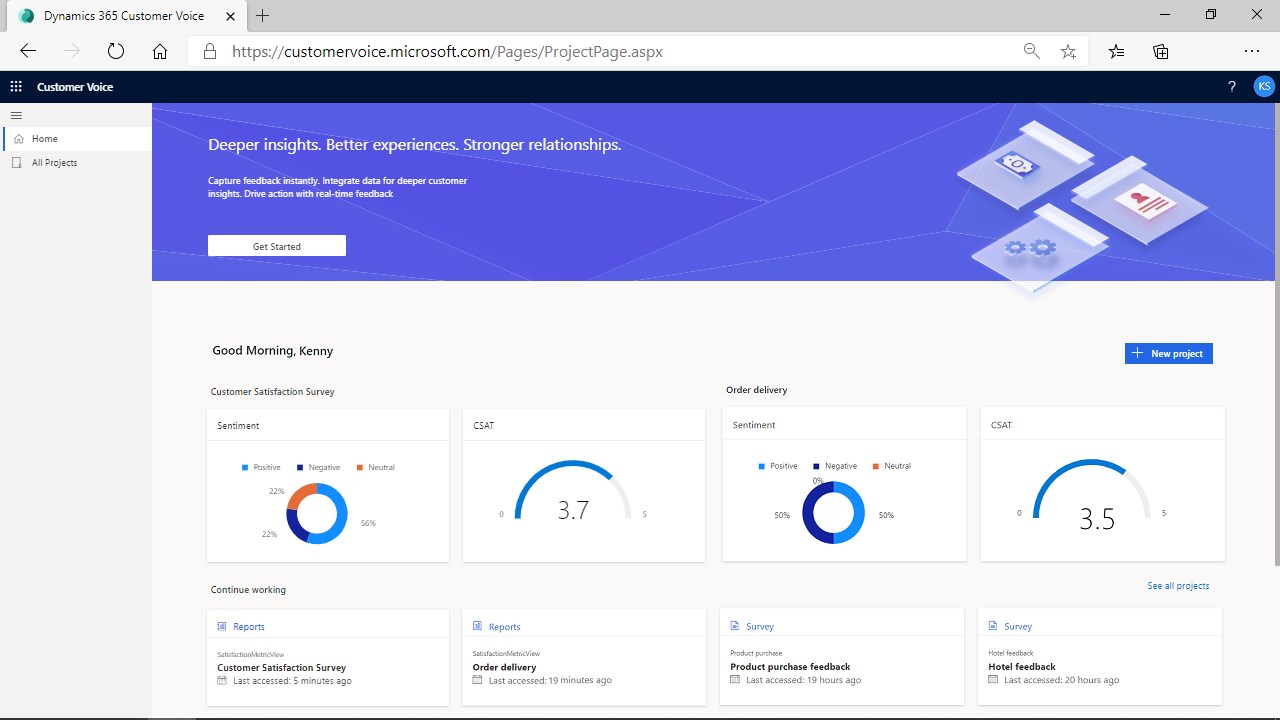Open the favorites list icon

(x=1117, y=51)
